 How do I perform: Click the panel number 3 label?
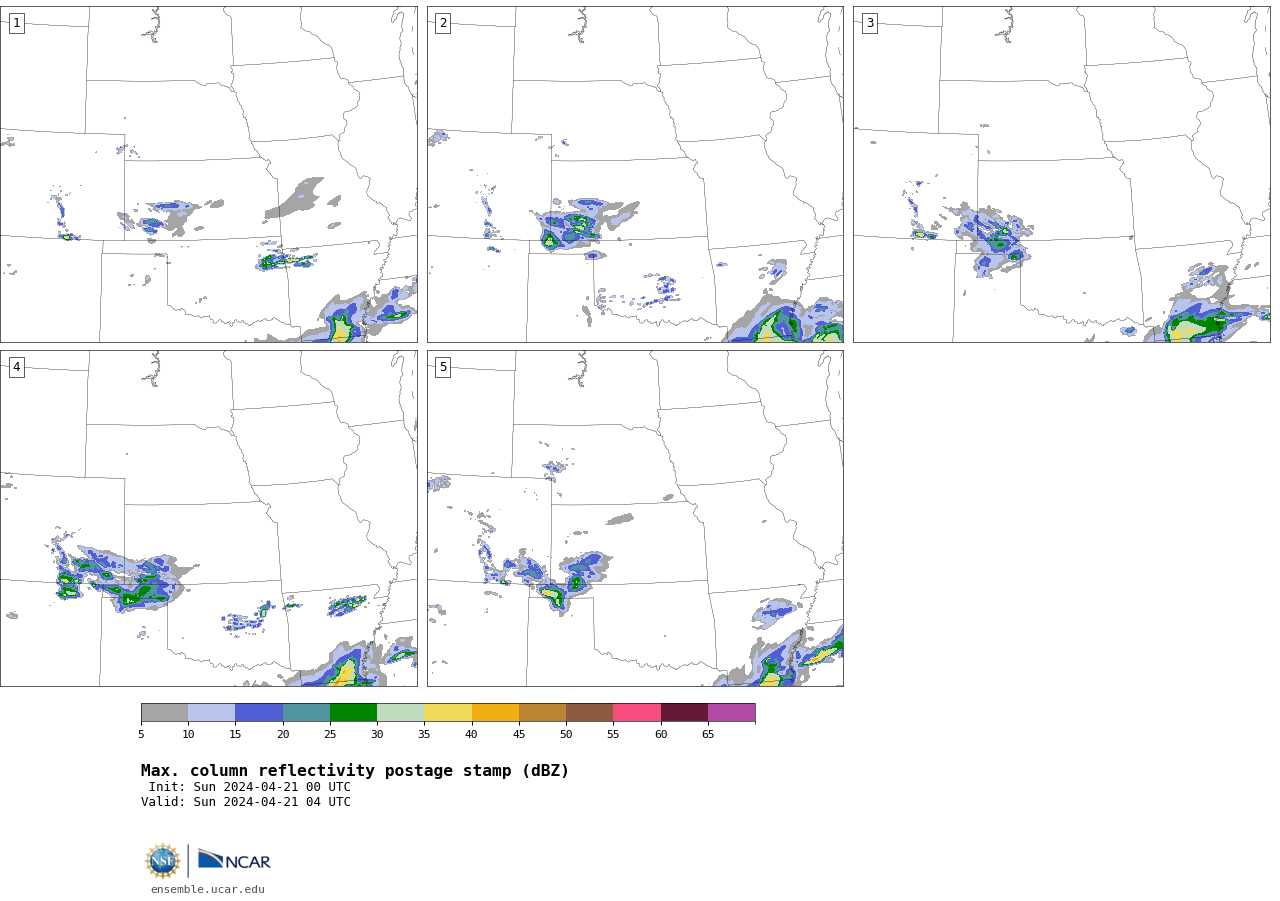click(869, 23)
